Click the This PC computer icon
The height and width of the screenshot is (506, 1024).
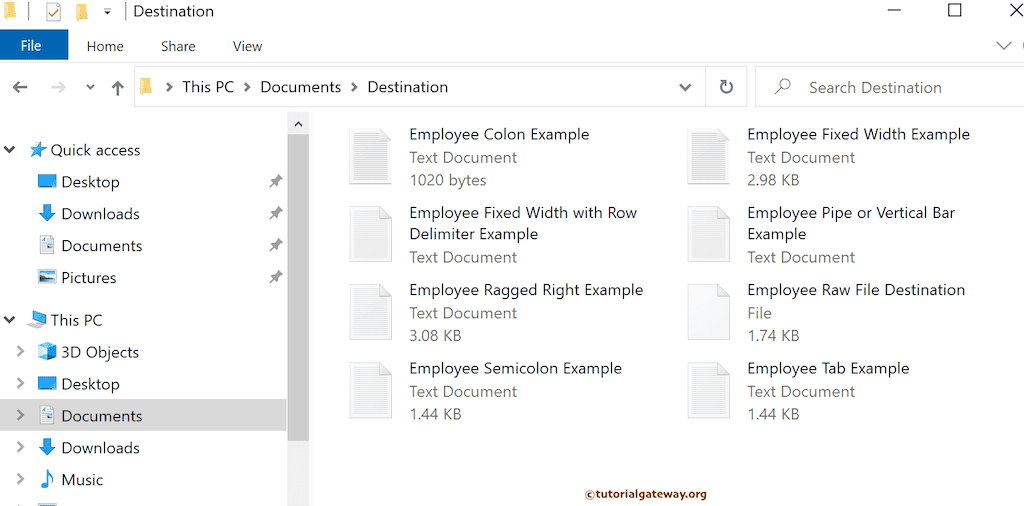coord(37,320)
